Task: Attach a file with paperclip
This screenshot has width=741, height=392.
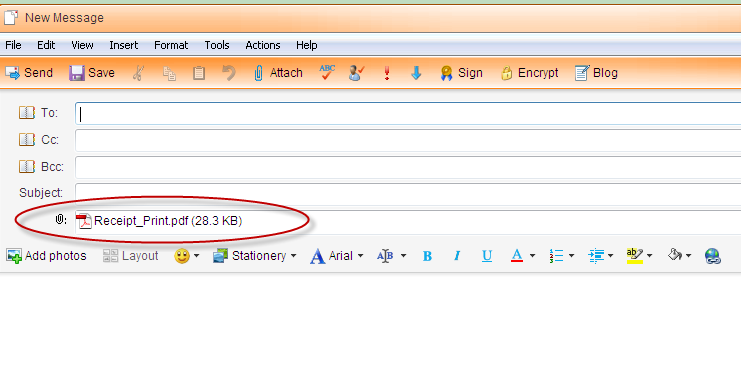Action: (x=278, y=73)
